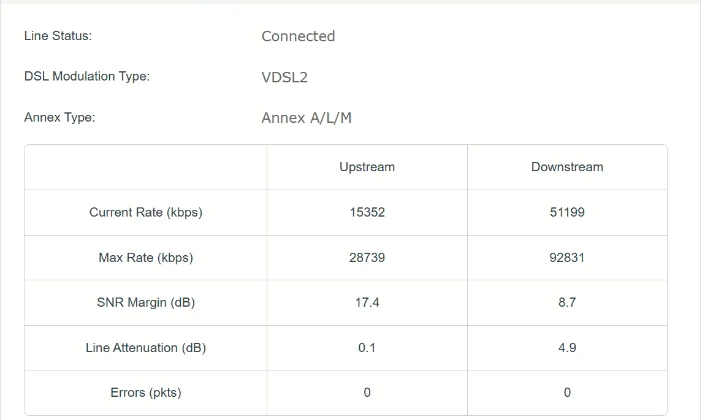This screenshot has height=420, width=701.
Task: Click the Downstream column header
Action: tap(567, 167)
